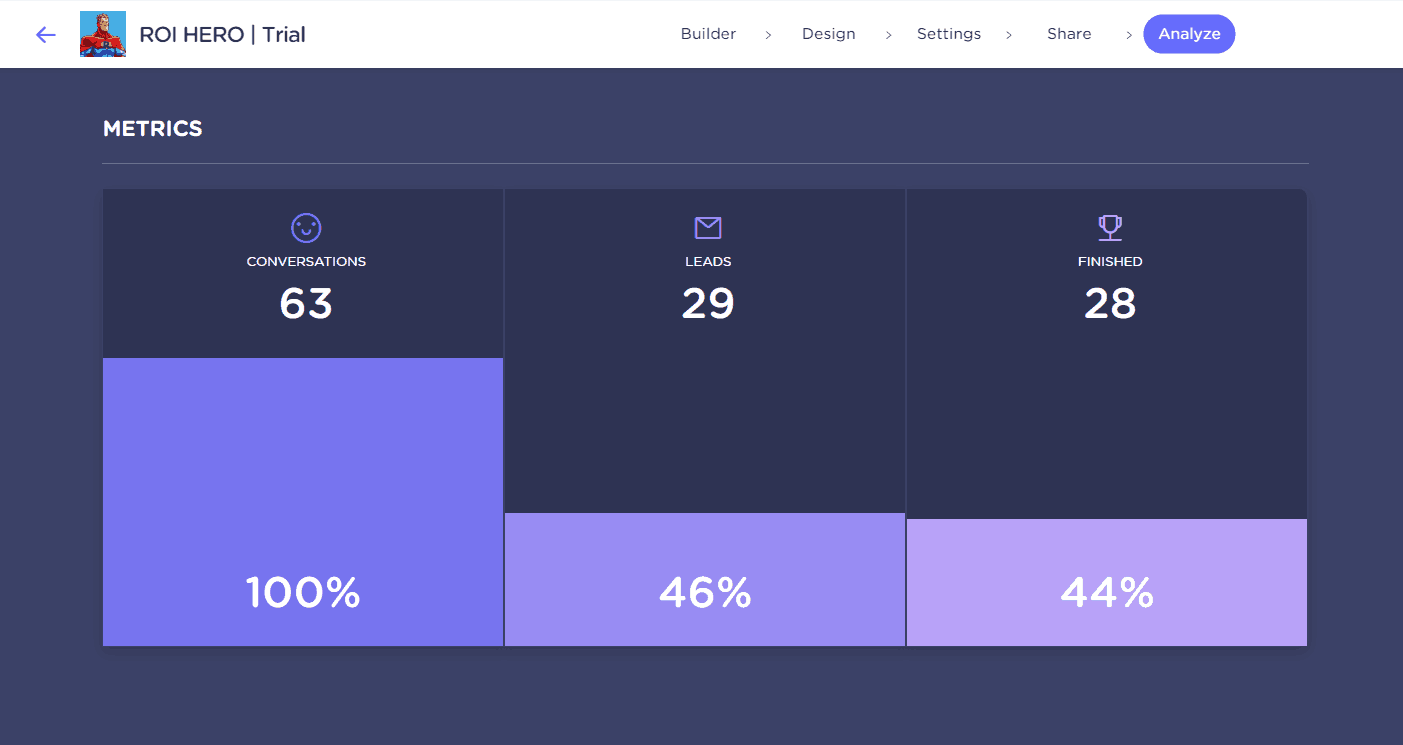Image resolution: width=1403 pixels, height=745 pixels.
Task: Go to the Builder step
Action: coord(708,34)
